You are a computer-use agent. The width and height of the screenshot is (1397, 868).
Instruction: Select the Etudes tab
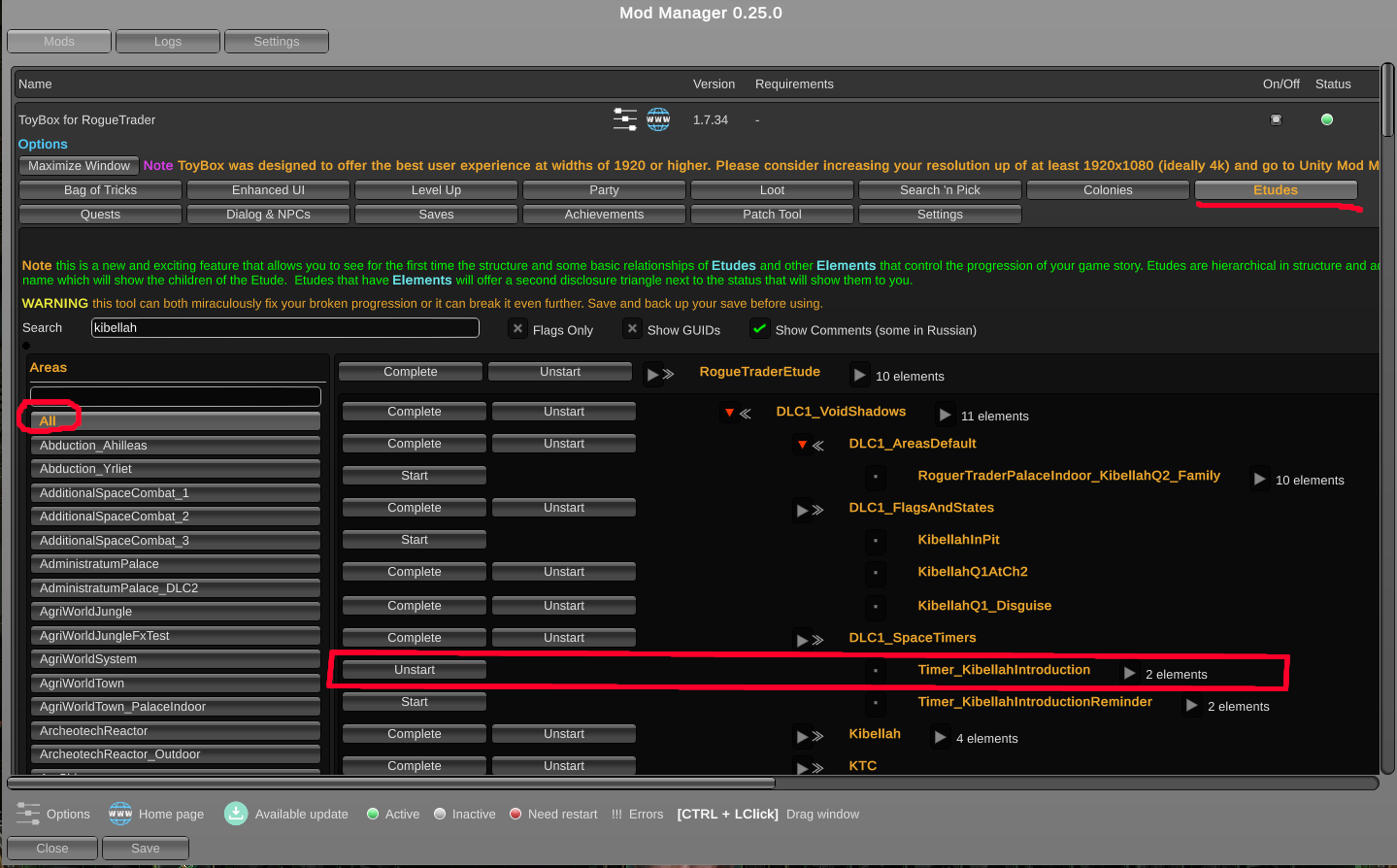(1276, 190)
